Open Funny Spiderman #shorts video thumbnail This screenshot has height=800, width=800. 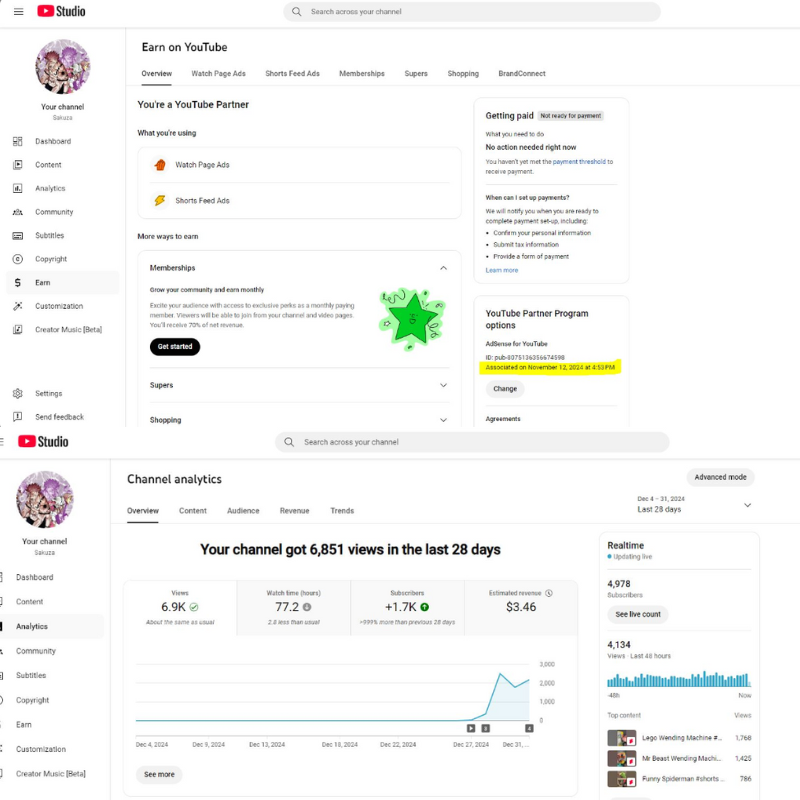pos(621,779)
